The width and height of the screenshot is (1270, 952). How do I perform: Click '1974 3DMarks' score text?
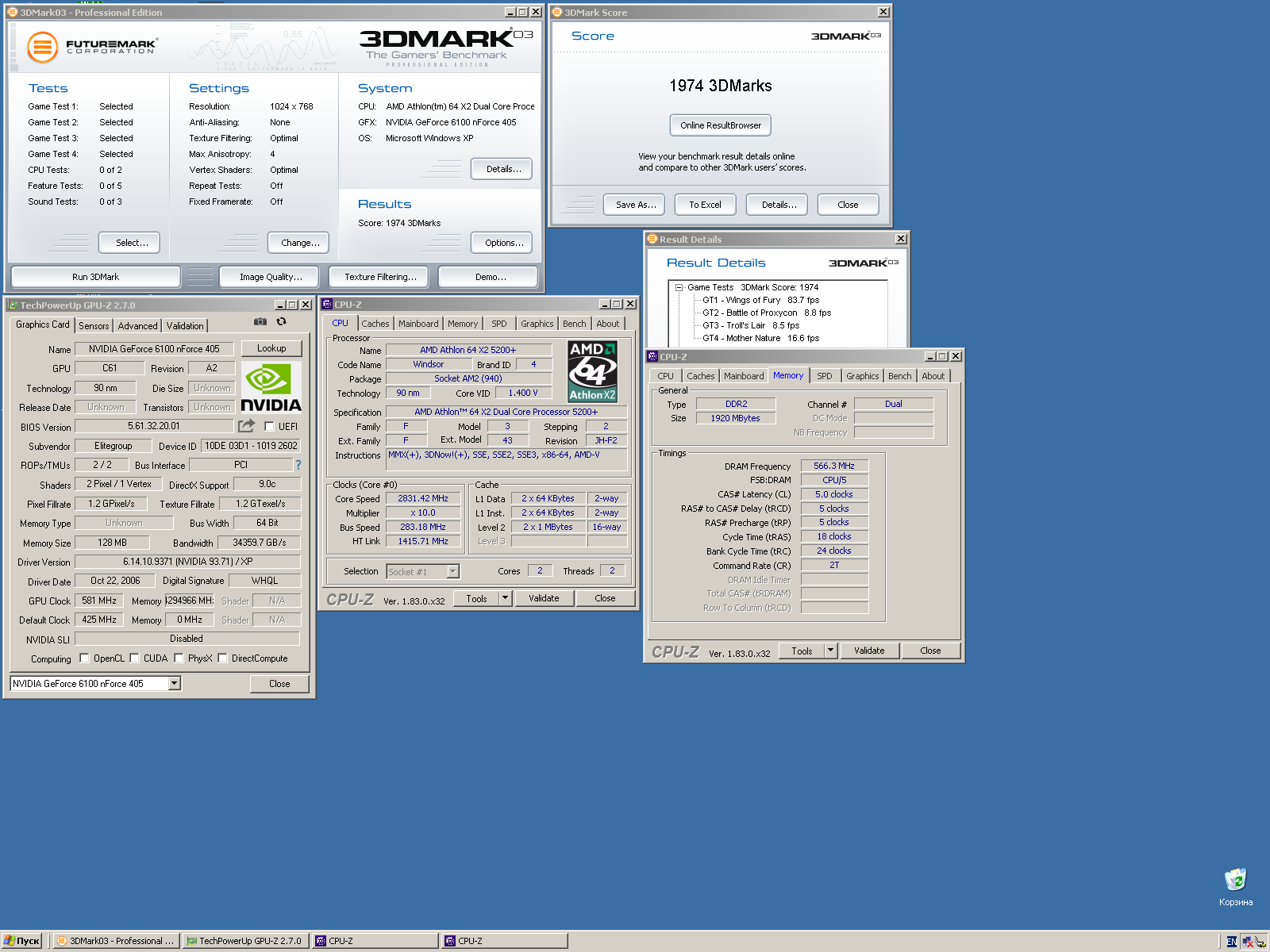pos(721,86)
